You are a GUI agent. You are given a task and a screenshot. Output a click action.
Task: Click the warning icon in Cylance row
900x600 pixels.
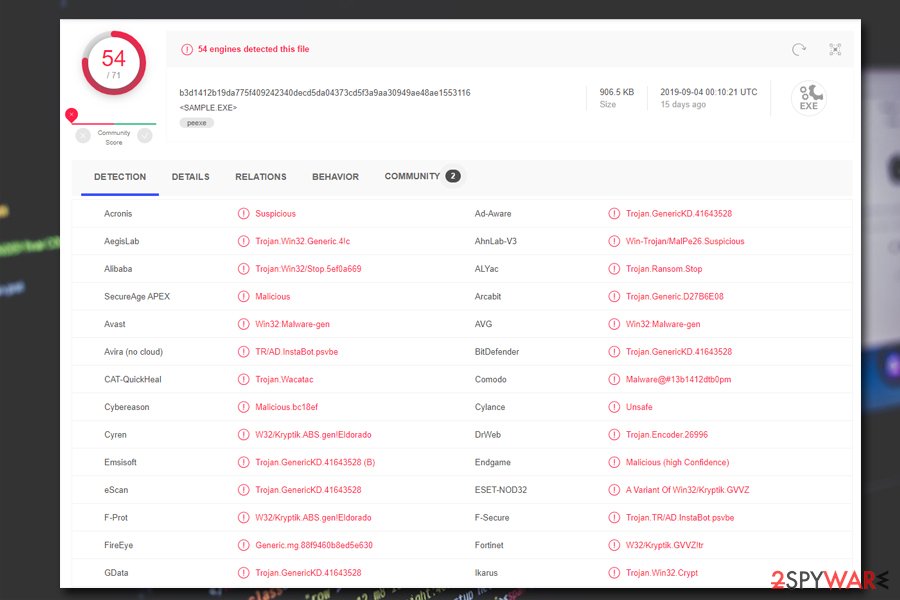(x=614, y=407)
